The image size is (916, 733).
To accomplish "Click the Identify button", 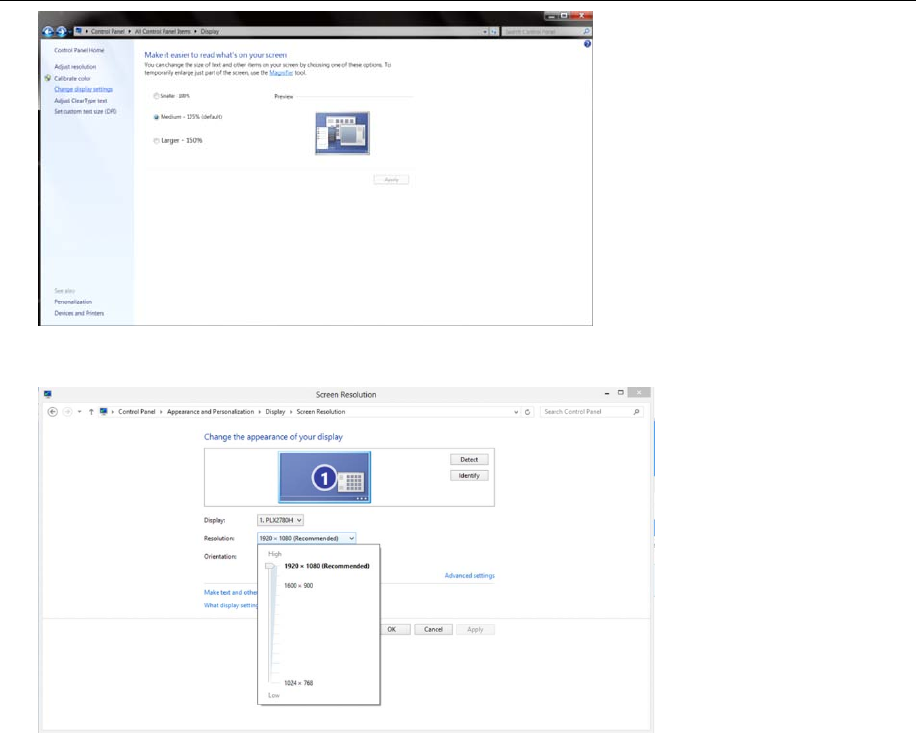I will (469, 475).
